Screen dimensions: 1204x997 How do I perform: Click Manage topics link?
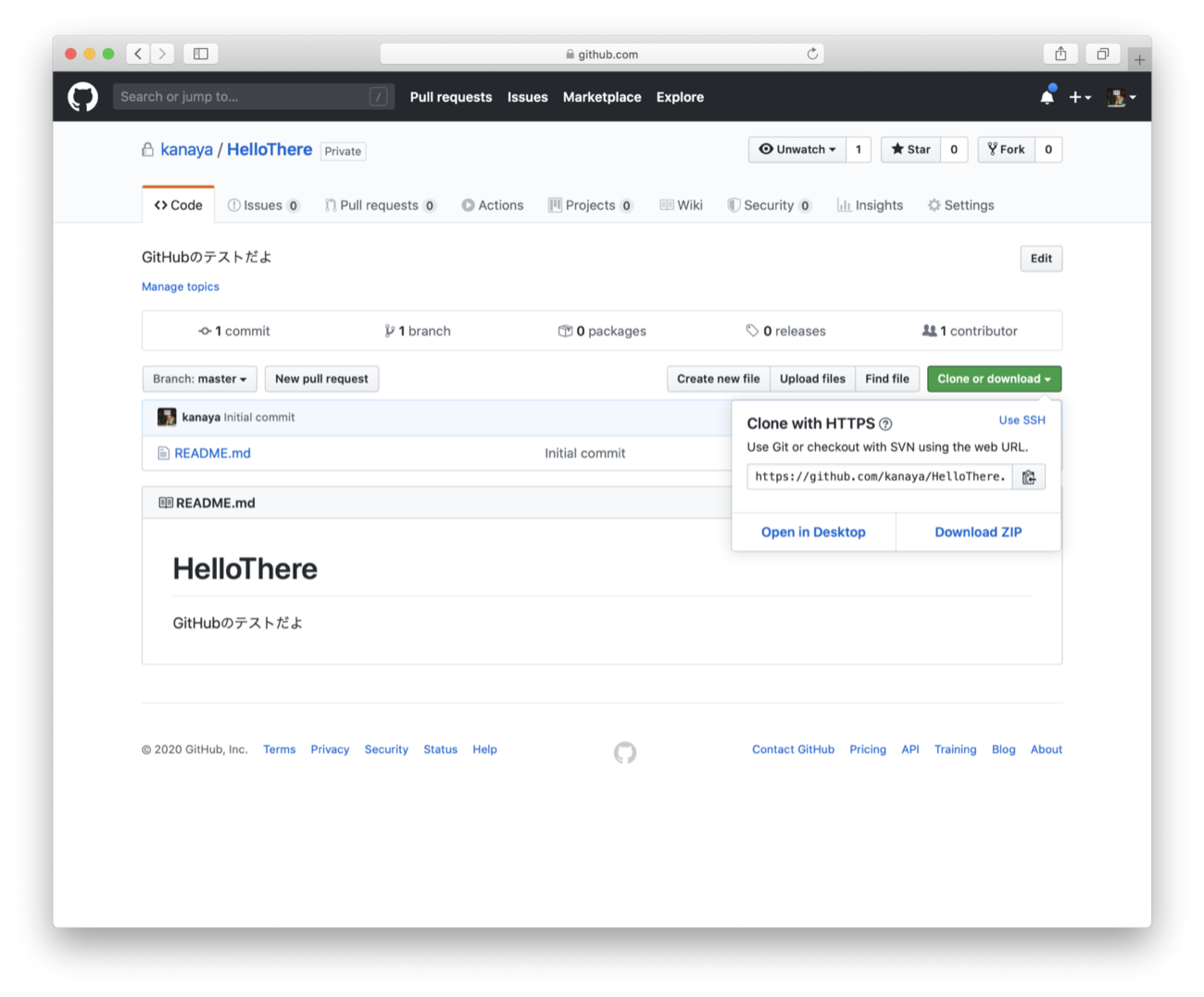coord(181,286)
